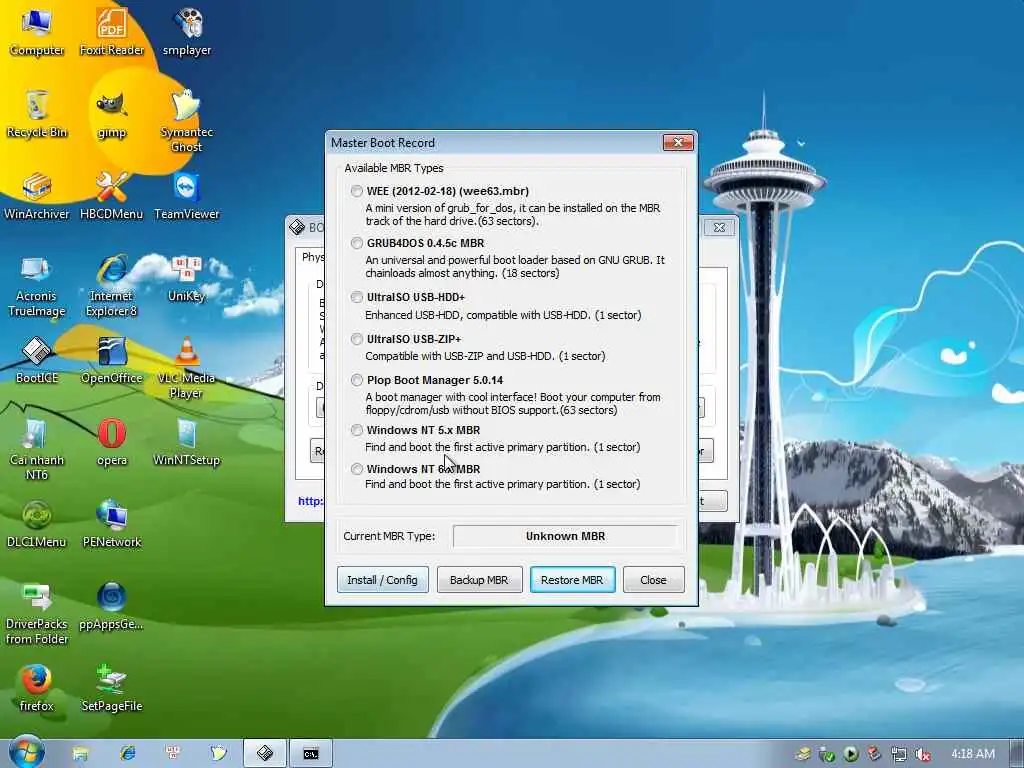Viewport: 1024px width, 768px height.
Task: Click the 4:18 AM clock
Action: [x=973, y=754]
